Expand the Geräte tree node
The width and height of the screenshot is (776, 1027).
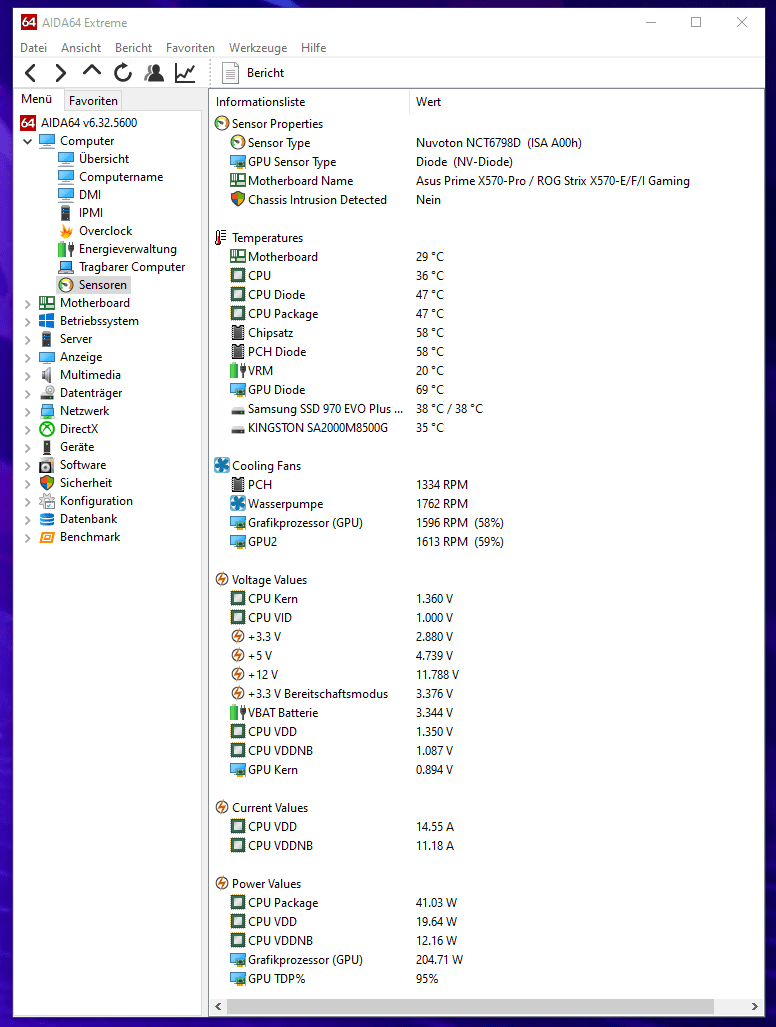pyautogui.click(x=28, y=447)
